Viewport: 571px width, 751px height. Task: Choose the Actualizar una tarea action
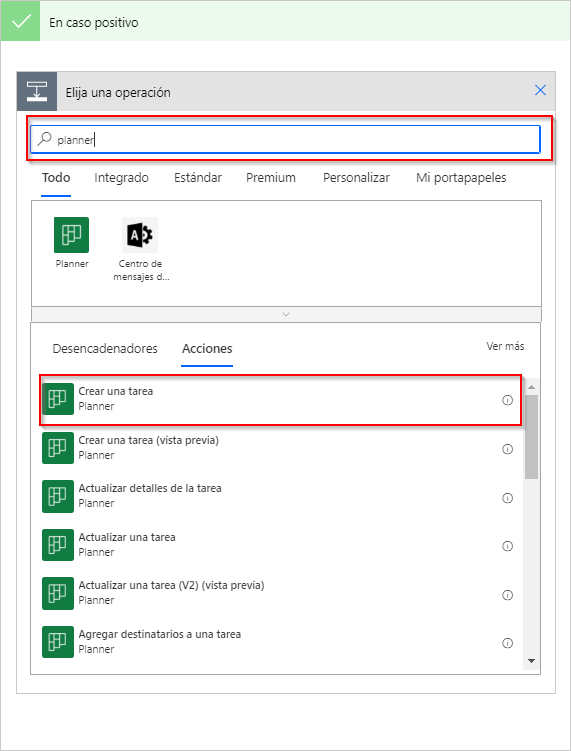tap(281, 545)
